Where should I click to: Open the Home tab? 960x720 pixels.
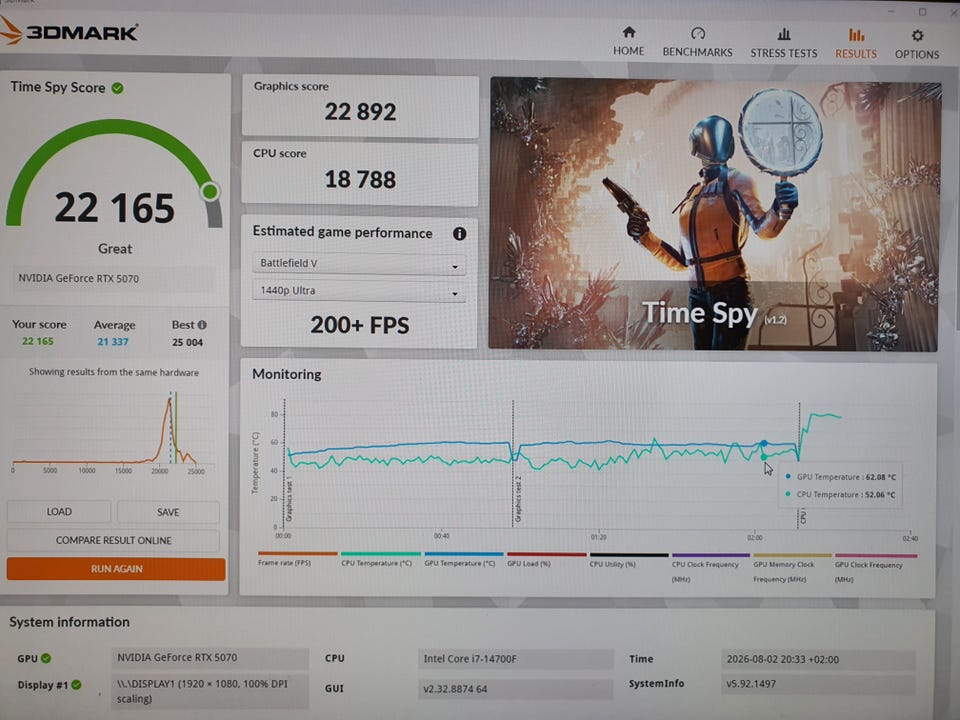click(628, 41)
